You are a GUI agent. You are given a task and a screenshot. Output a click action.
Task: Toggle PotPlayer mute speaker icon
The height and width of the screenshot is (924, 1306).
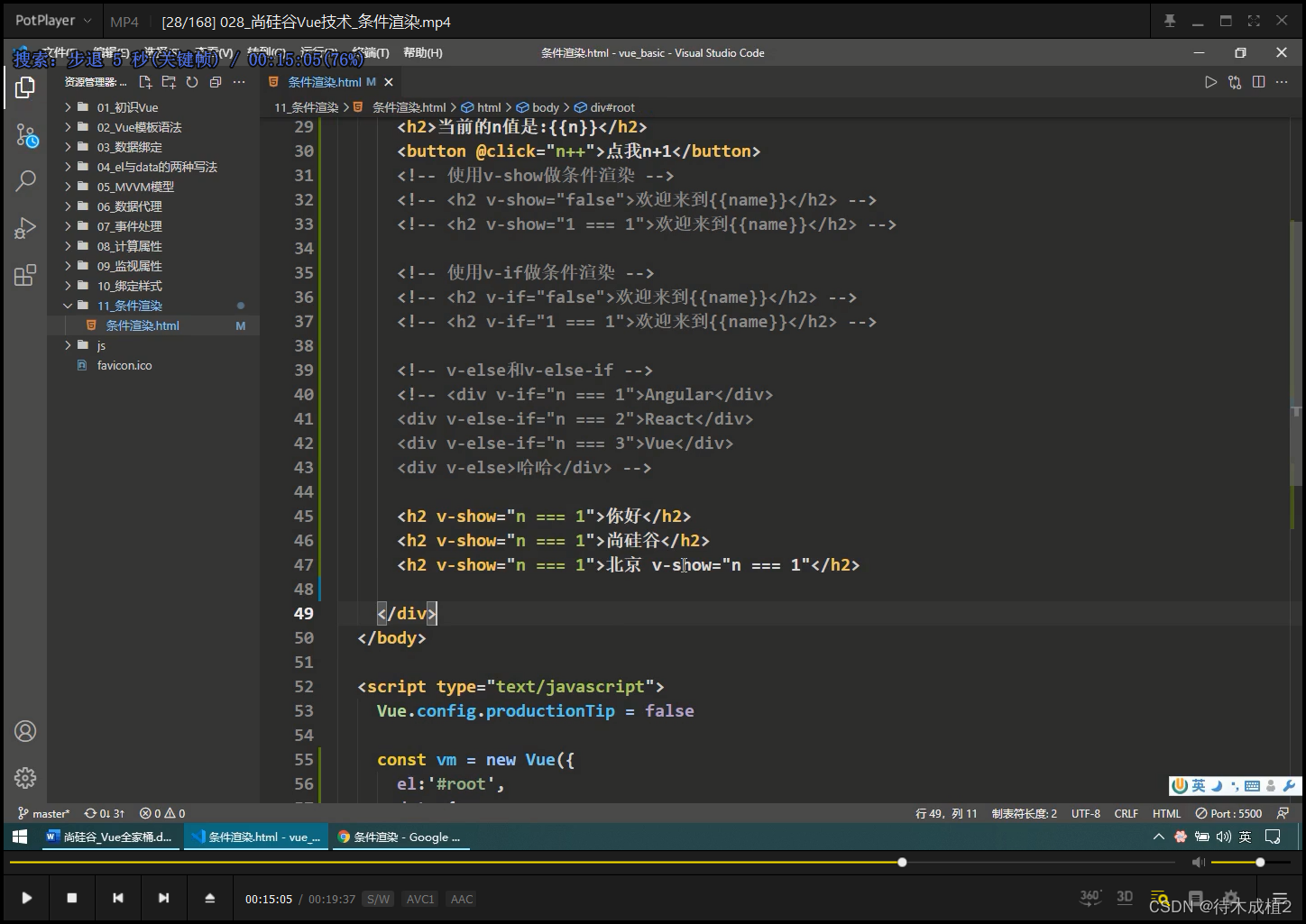click(1199, 863)
